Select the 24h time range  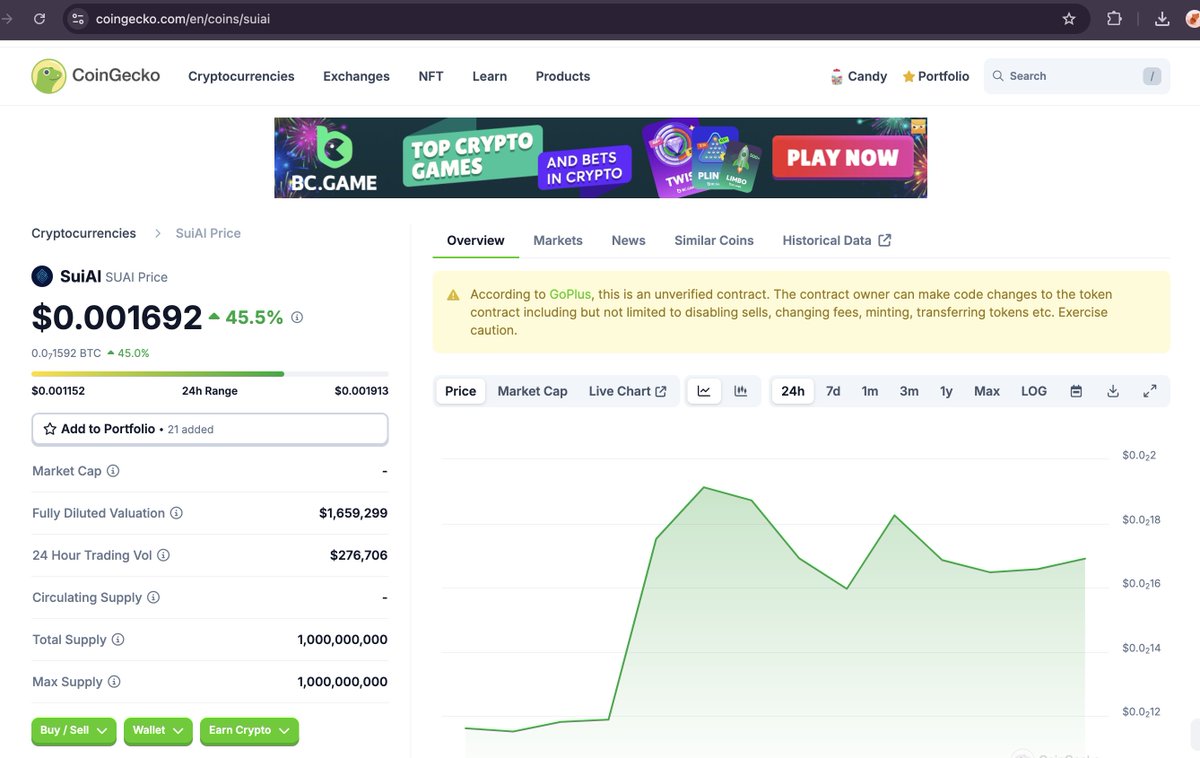point(793,391)
